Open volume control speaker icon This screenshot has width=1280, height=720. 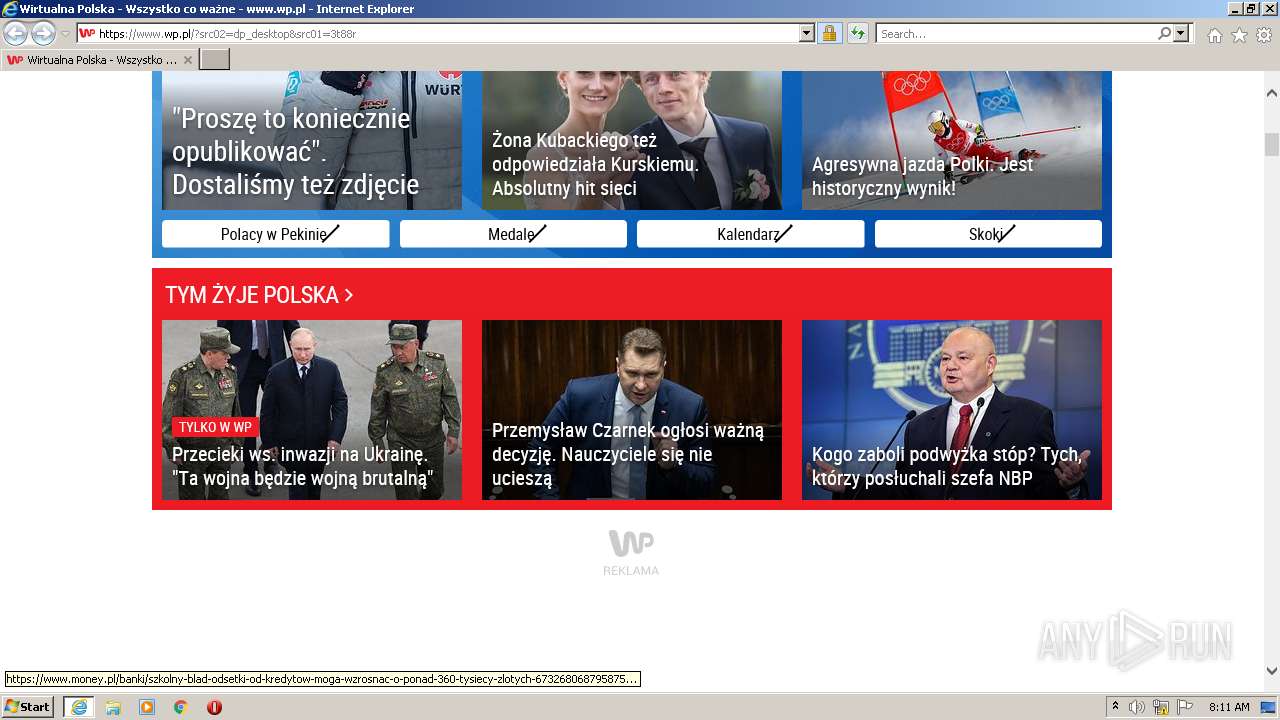[x=1136, y=707]
